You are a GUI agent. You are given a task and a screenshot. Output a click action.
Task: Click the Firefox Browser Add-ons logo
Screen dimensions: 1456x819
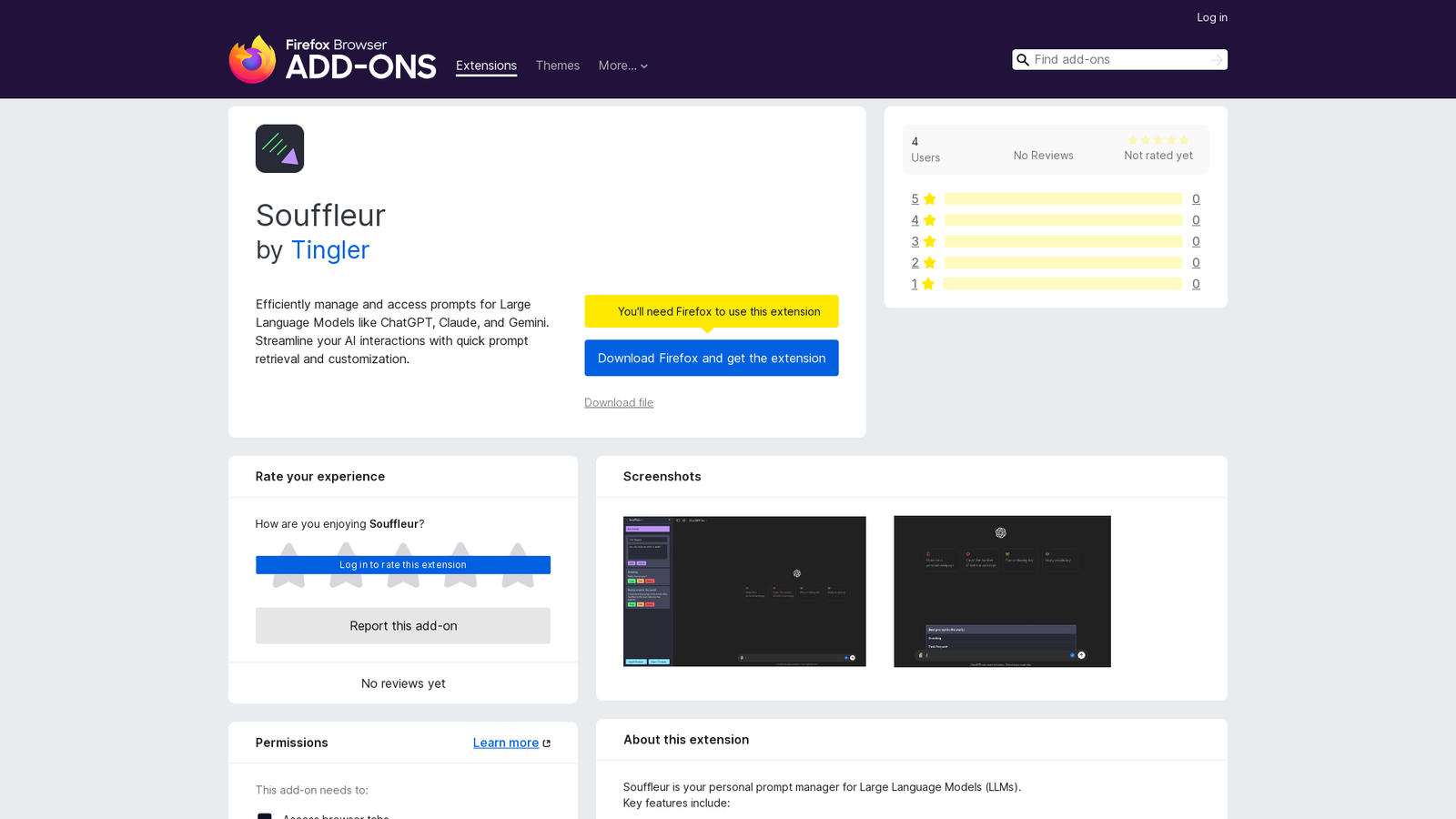pyautogui.click(x=332, y=59)
